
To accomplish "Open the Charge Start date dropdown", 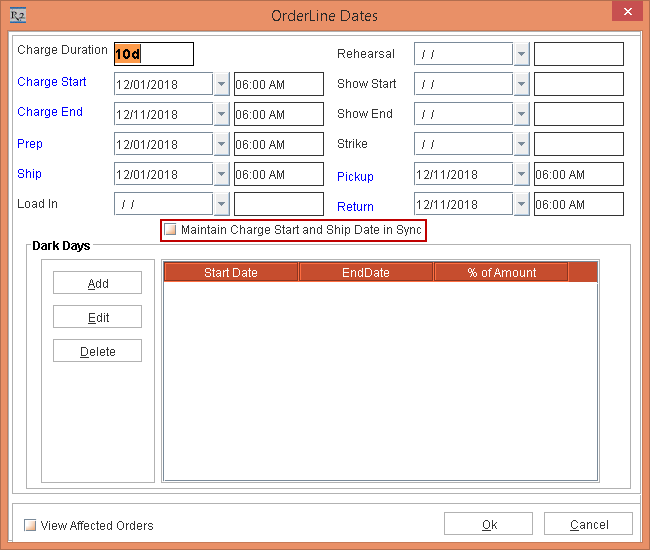I will (221, 84).
